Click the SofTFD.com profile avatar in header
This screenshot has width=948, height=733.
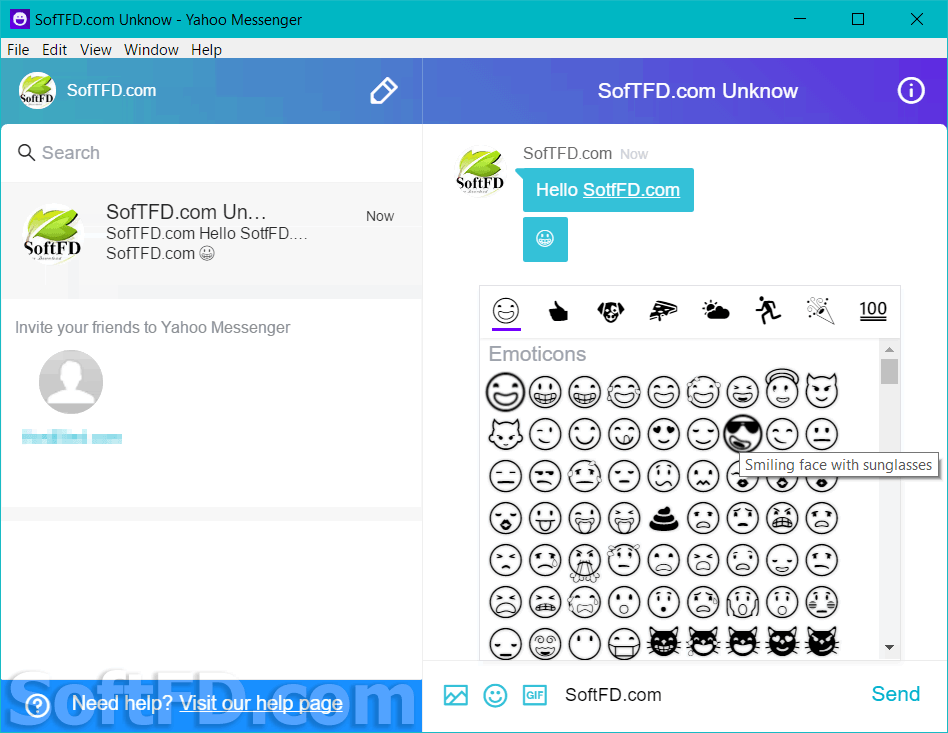pyautogui.click(x=37, y=91)
